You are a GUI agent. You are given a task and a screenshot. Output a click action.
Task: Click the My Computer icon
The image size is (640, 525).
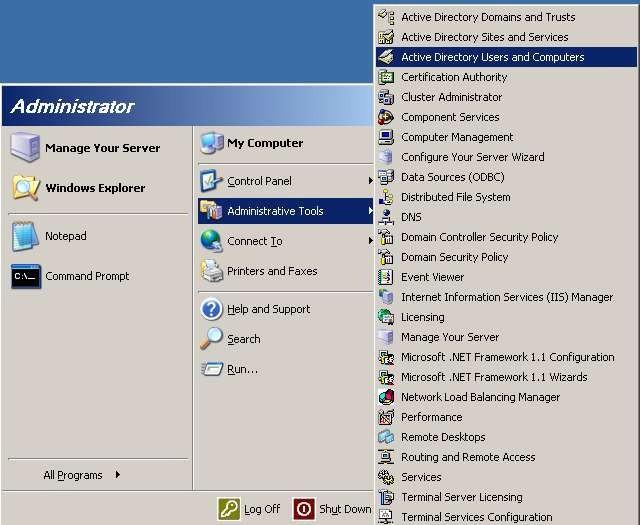(211, 143)
